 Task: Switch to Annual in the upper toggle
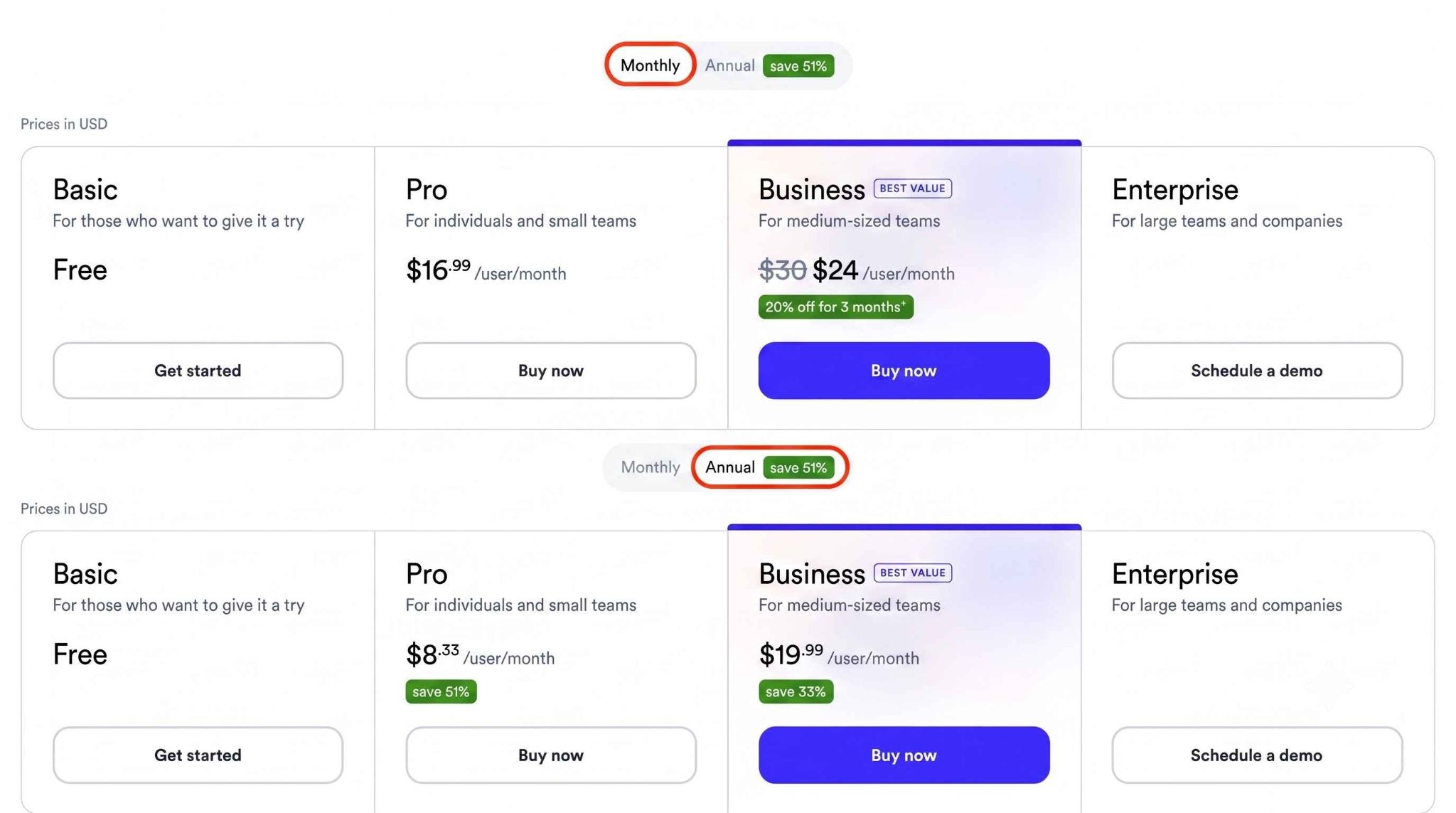(729, 65)
